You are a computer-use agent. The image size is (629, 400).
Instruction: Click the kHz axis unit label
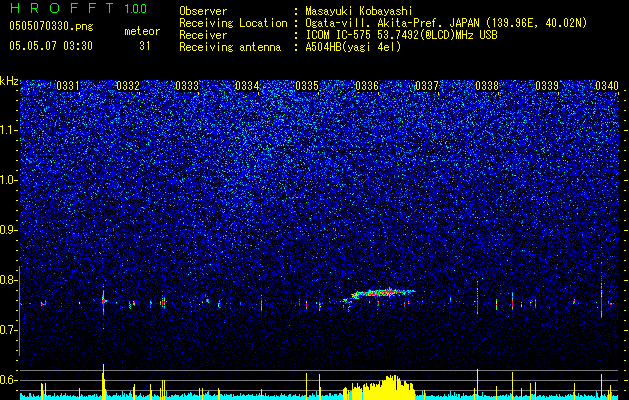(9, 81)
